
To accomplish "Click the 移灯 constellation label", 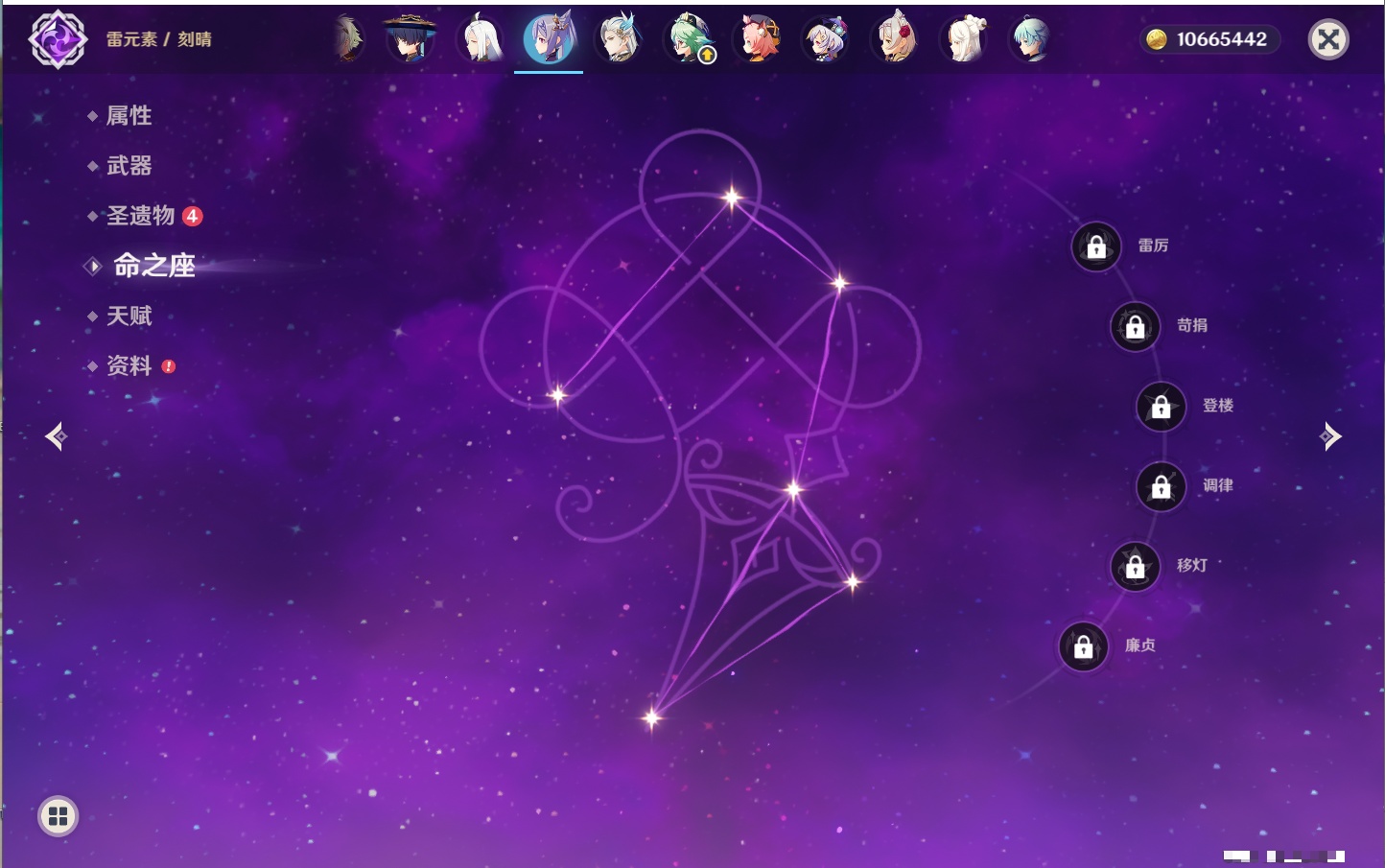I will 1192,566.
